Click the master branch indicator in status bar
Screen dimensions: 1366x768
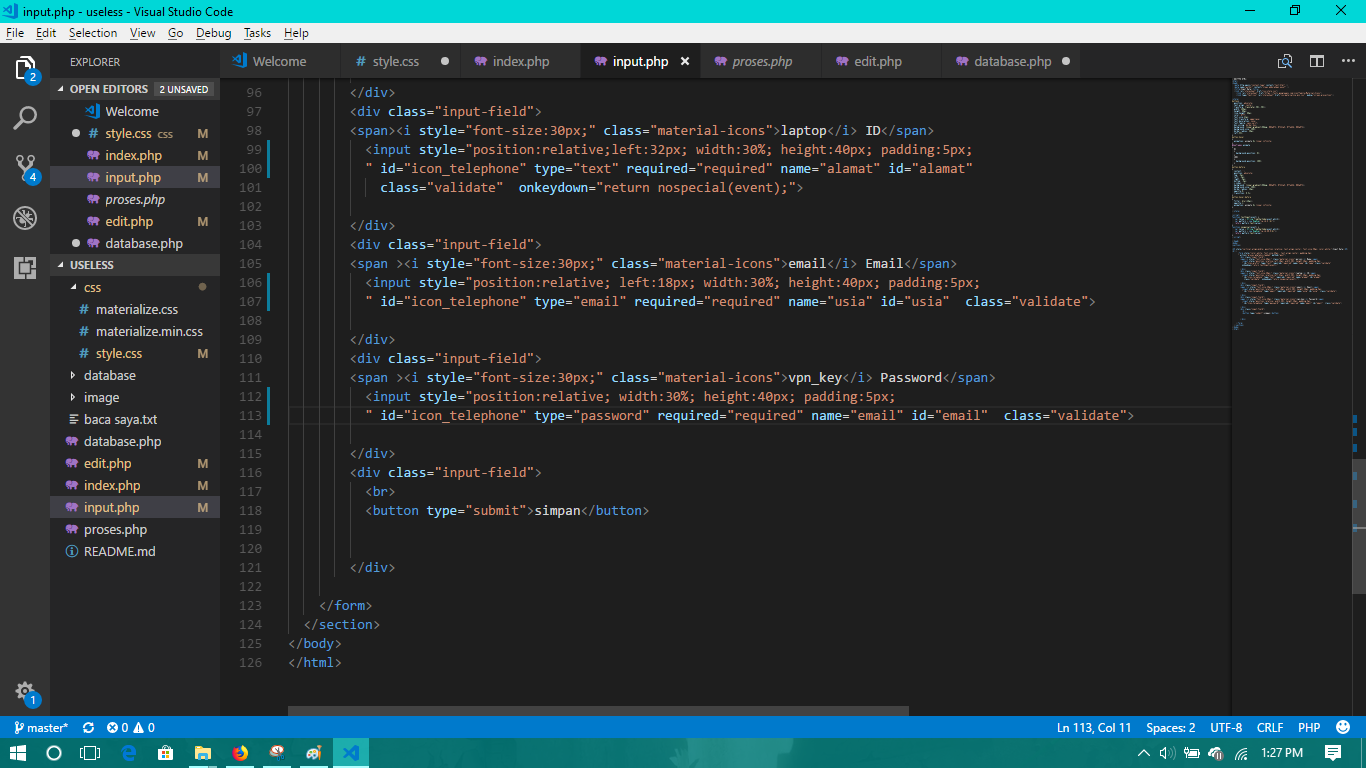coord(41,727)
